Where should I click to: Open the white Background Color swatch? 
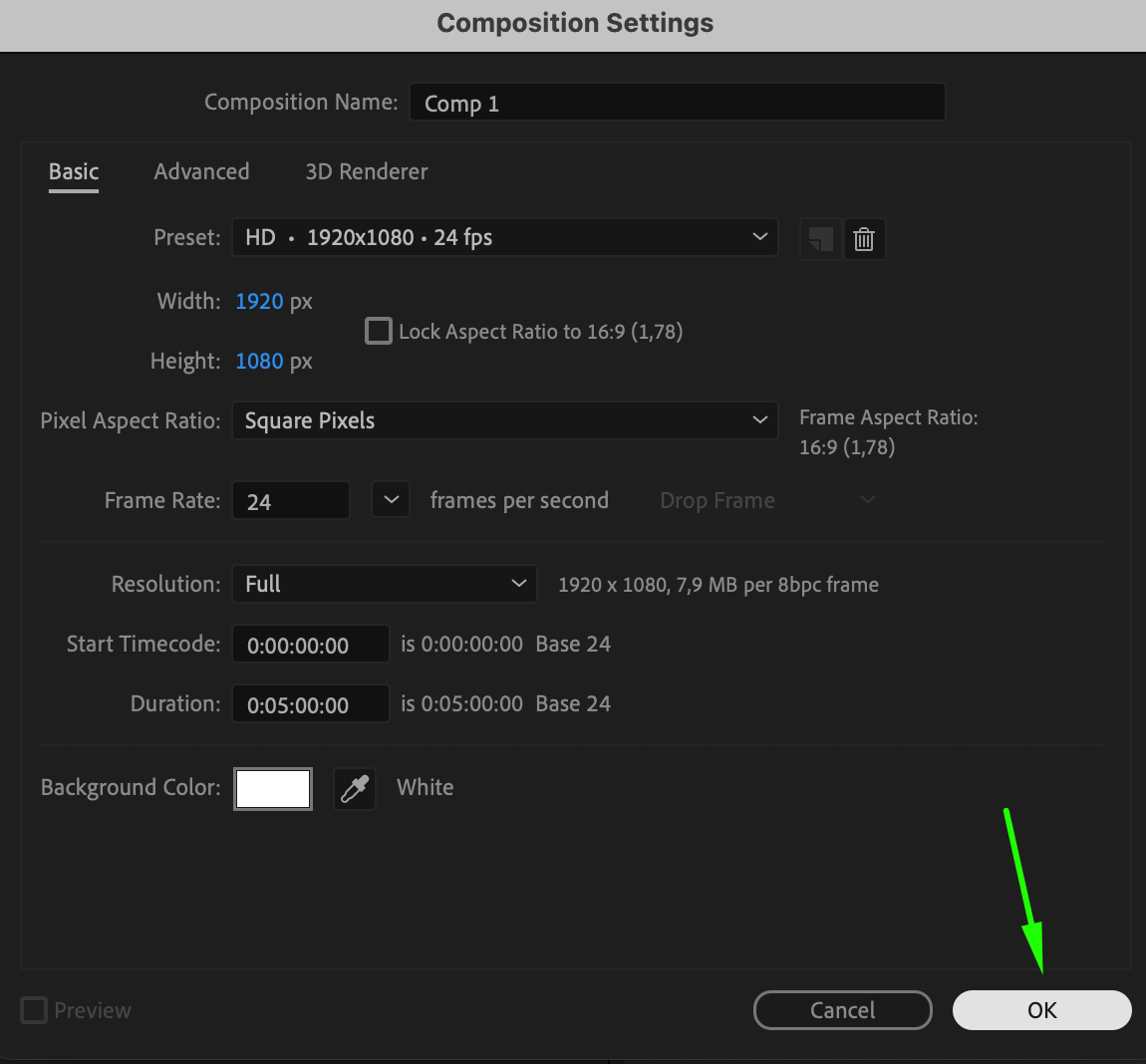(273, 789)
